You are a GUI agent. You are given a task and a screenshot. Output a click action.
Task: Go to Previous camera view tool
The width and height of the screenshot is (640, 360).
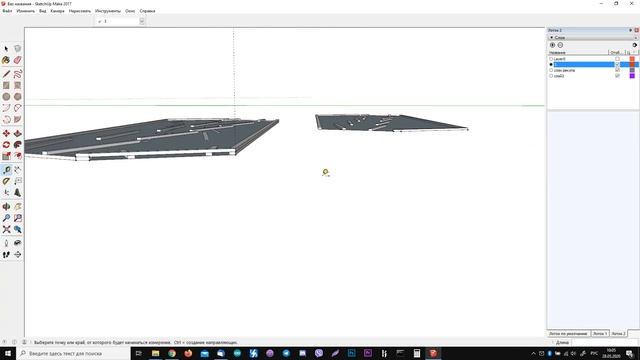point(18,229)
